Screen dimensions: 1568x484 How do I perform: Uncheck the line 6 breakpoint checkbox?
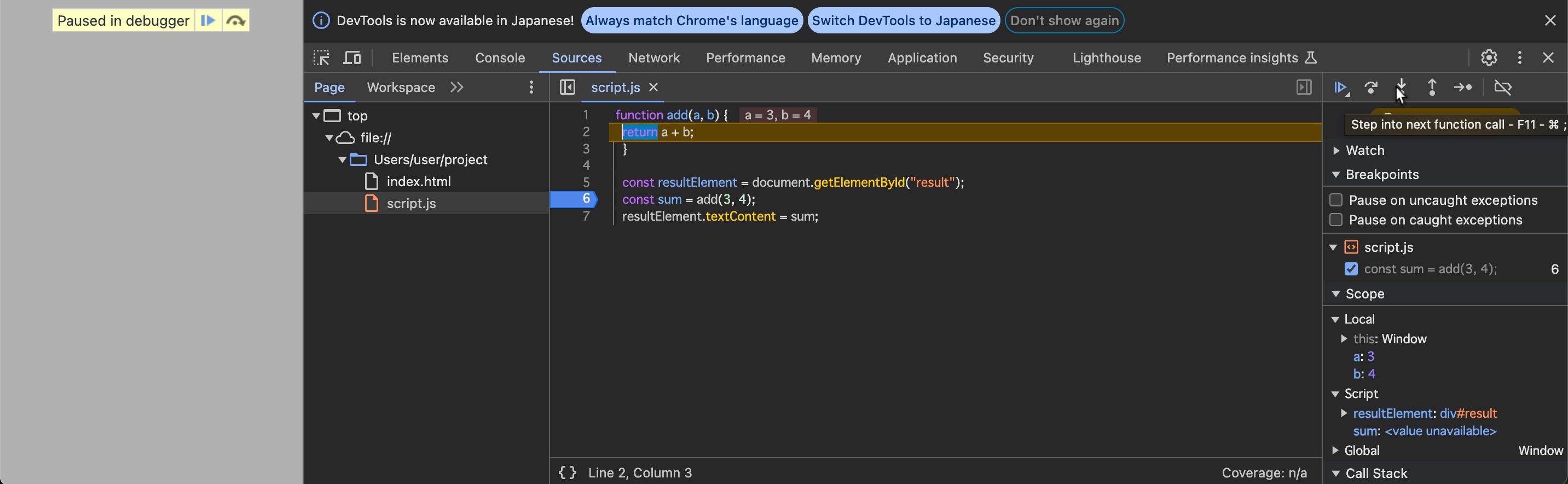[1351, 269]
